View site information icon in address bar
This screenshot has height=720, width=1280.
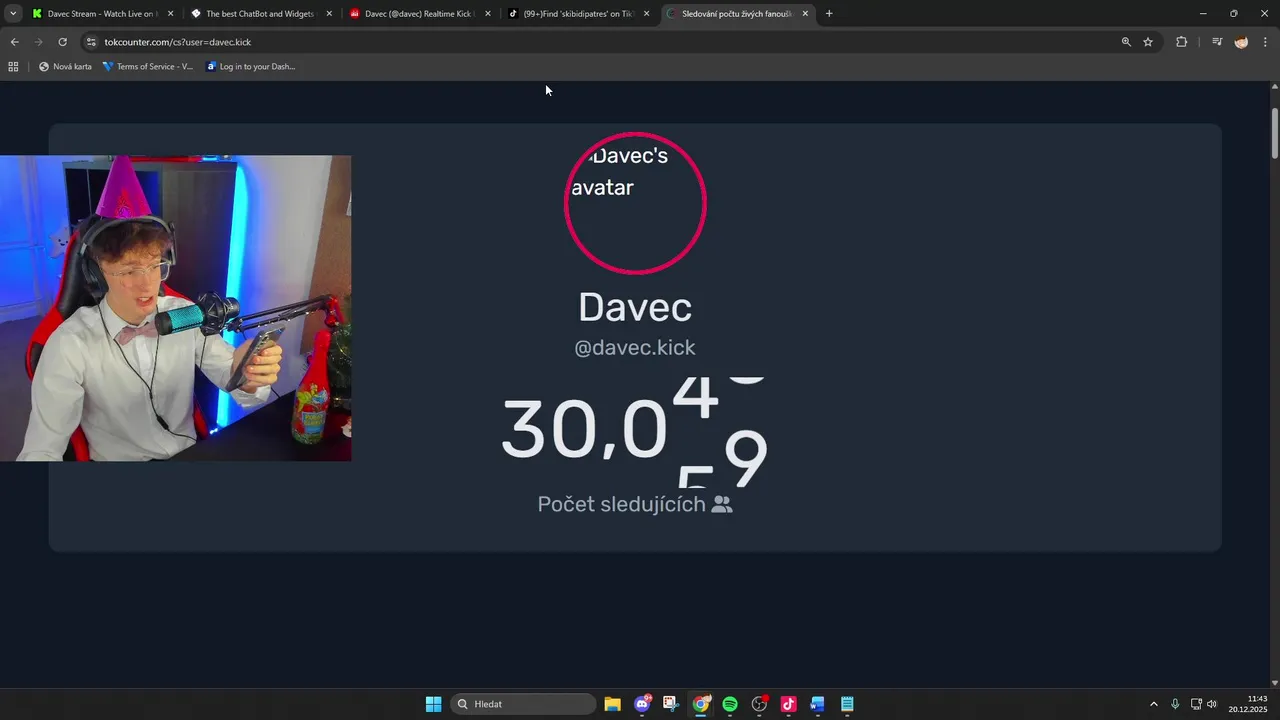[91, 42]
